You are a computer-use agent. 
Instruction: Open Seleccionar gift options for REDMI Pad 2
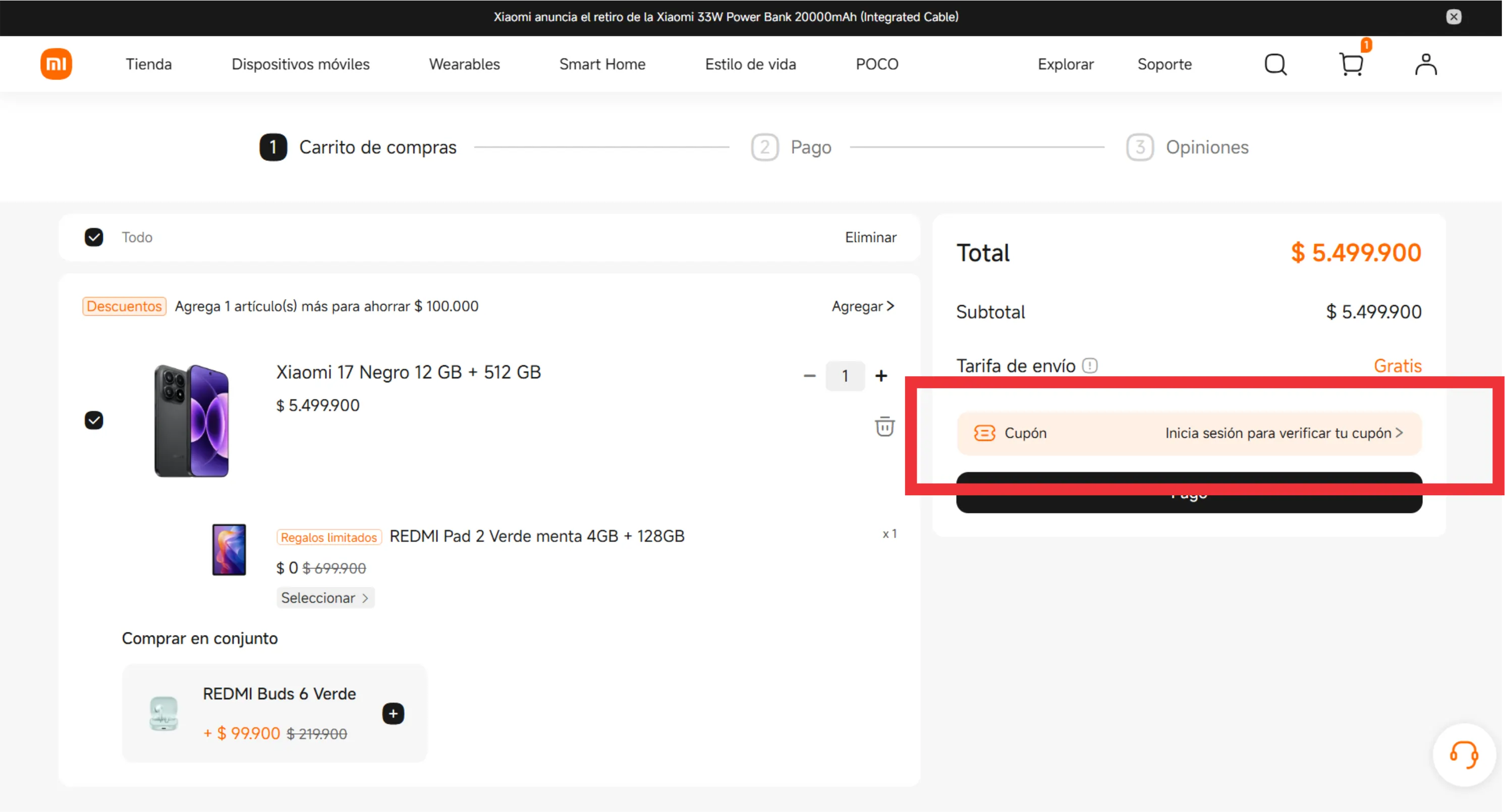pyautogui.click(x=325, y=598)
